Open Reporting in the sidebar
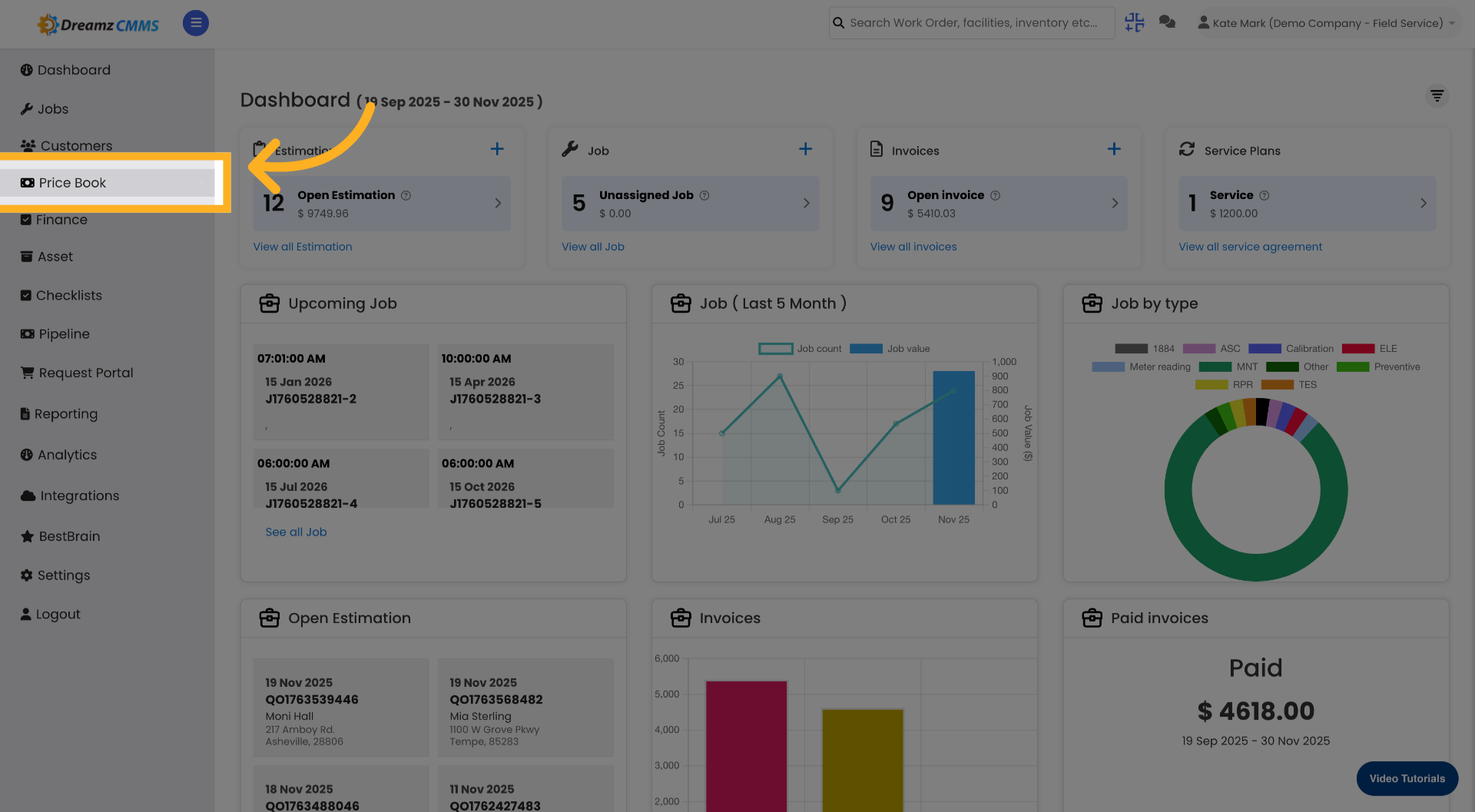This screenshot has height=812, width=1475. click(x=59, y=414)
